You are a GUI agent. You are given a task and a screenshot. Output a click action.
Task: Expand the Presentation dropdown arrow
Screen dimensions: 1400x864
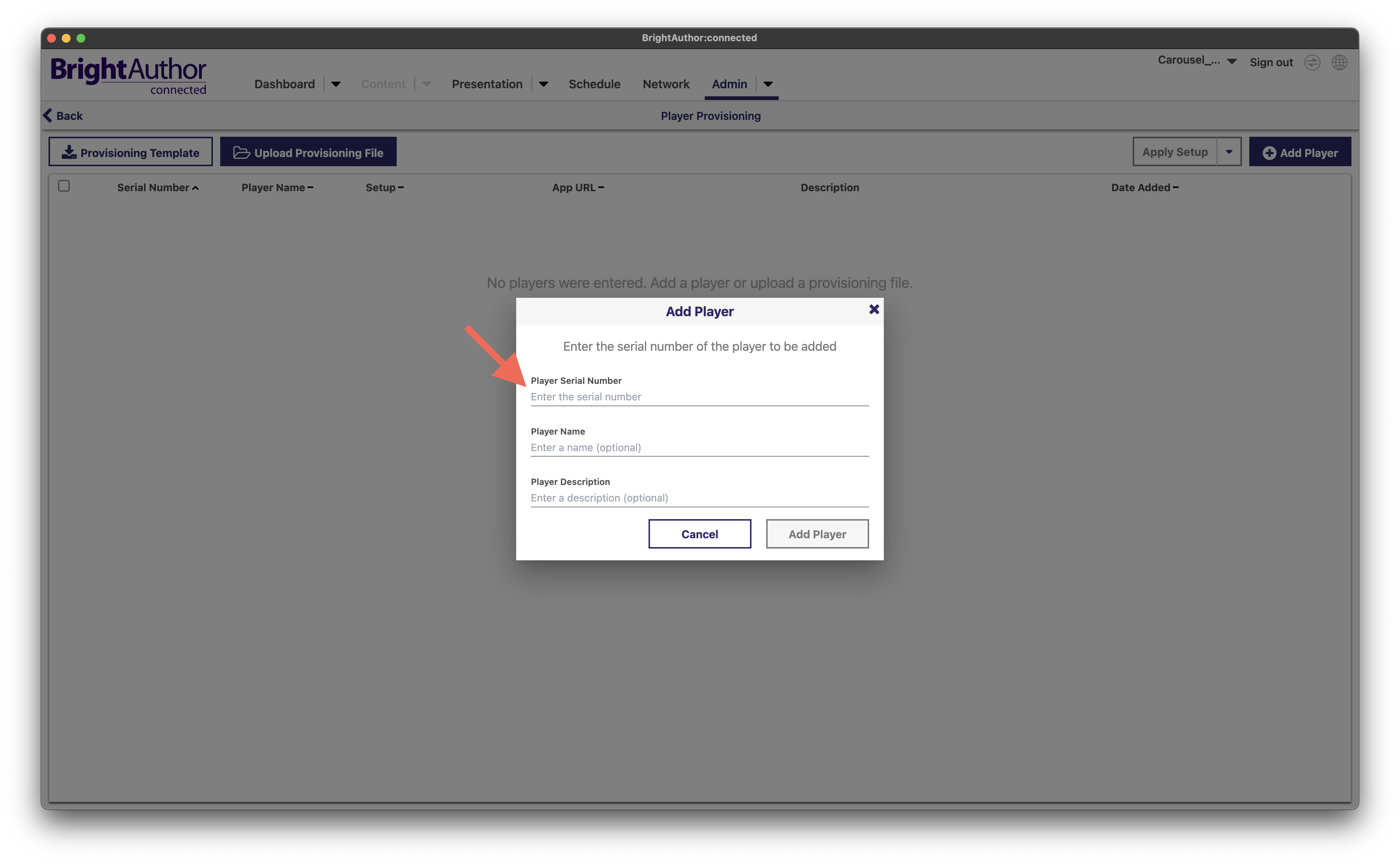coord(543,84)
